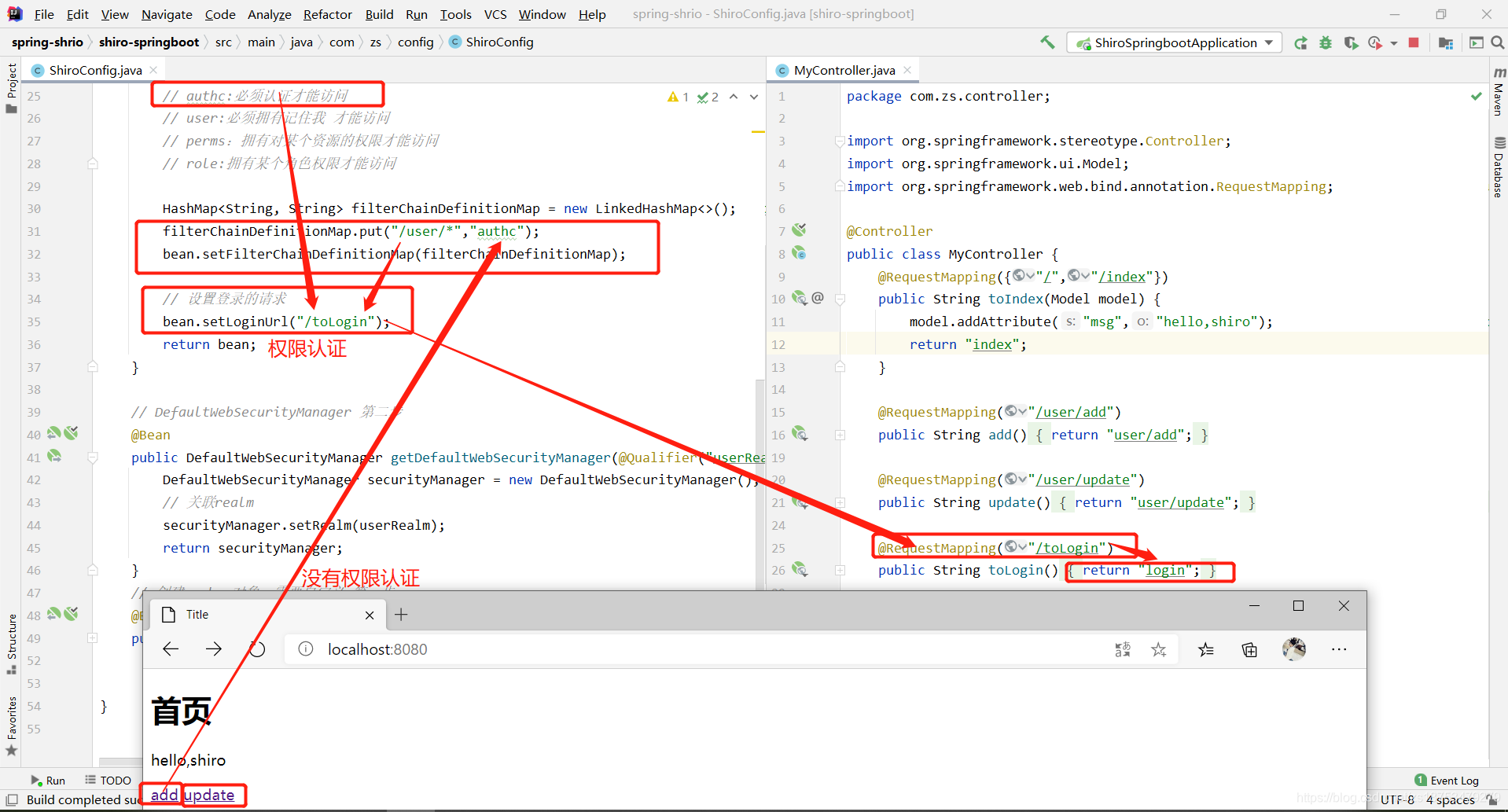Open browser Settings and more menu
The width and height of the screenshot is (1508, 812).
tap(1339, 649)
